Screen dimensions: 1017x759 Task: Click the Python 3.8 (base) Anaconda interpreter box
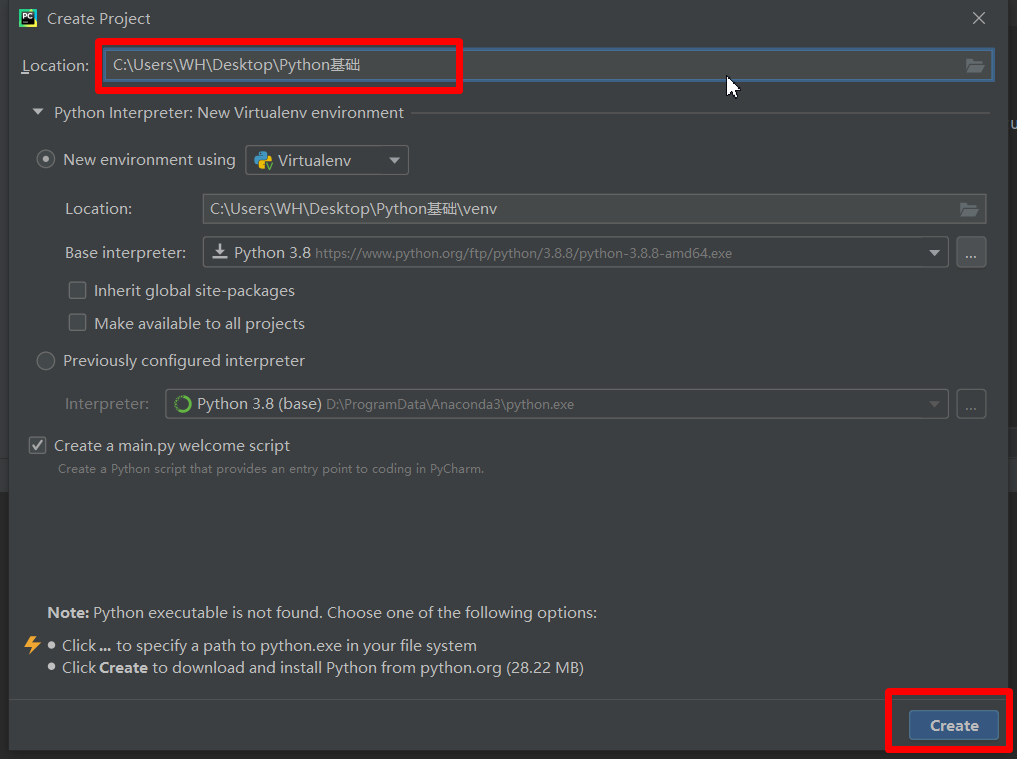click(556, 404)
